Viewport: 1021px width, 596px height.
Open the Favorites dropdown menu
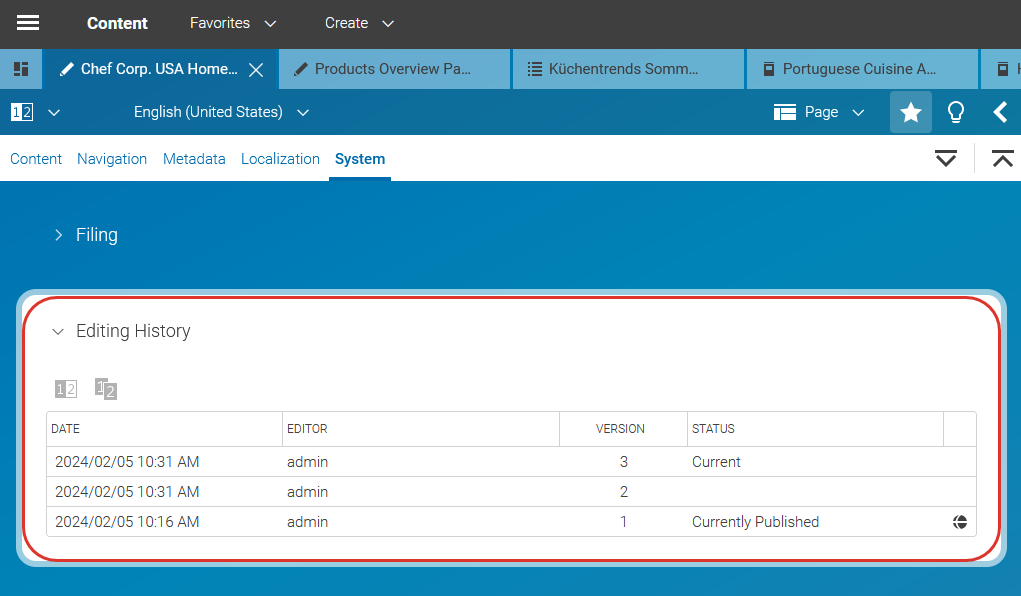click(233, 23)
